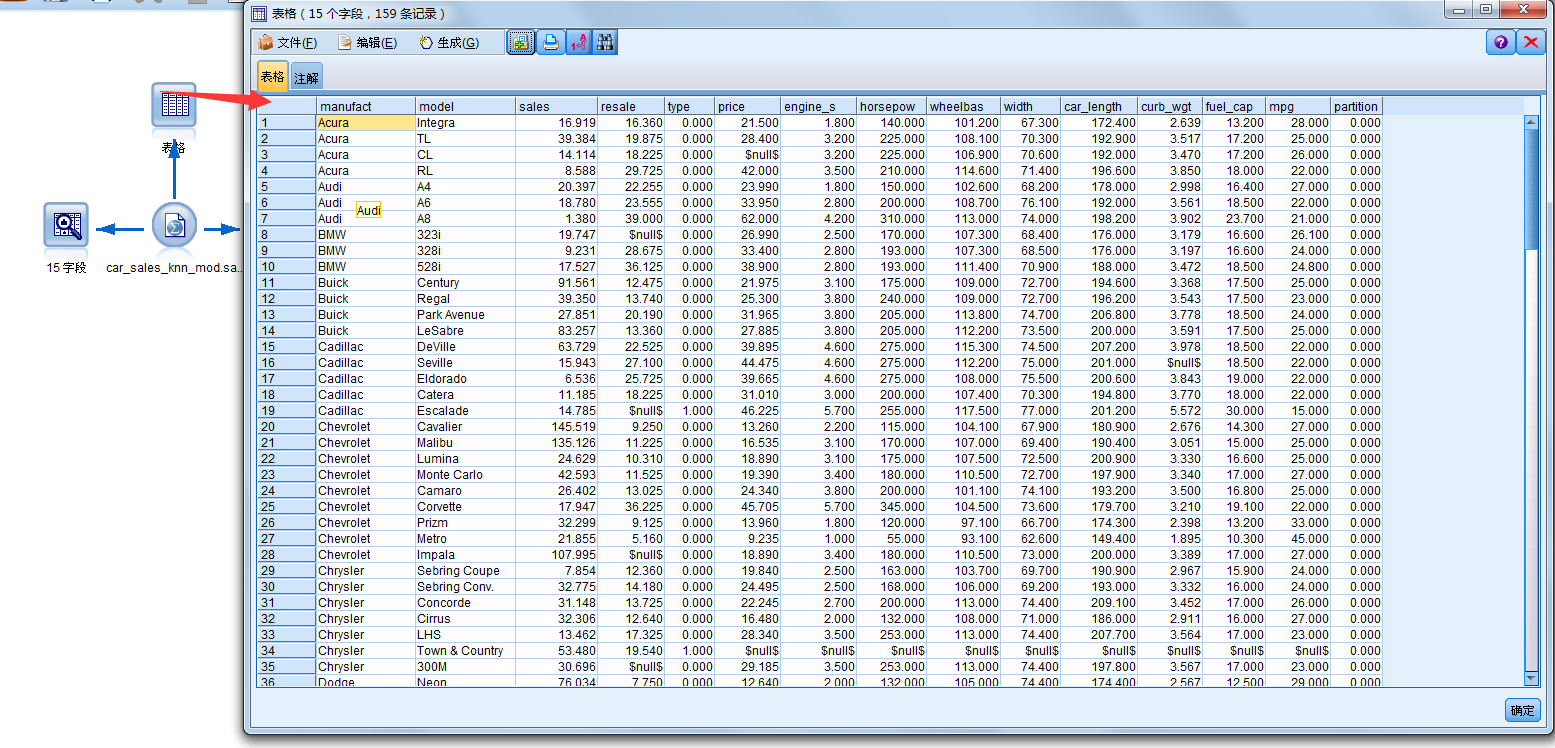Click the save table output icon
Viewport: 1555px width, 748px height.
521,42
